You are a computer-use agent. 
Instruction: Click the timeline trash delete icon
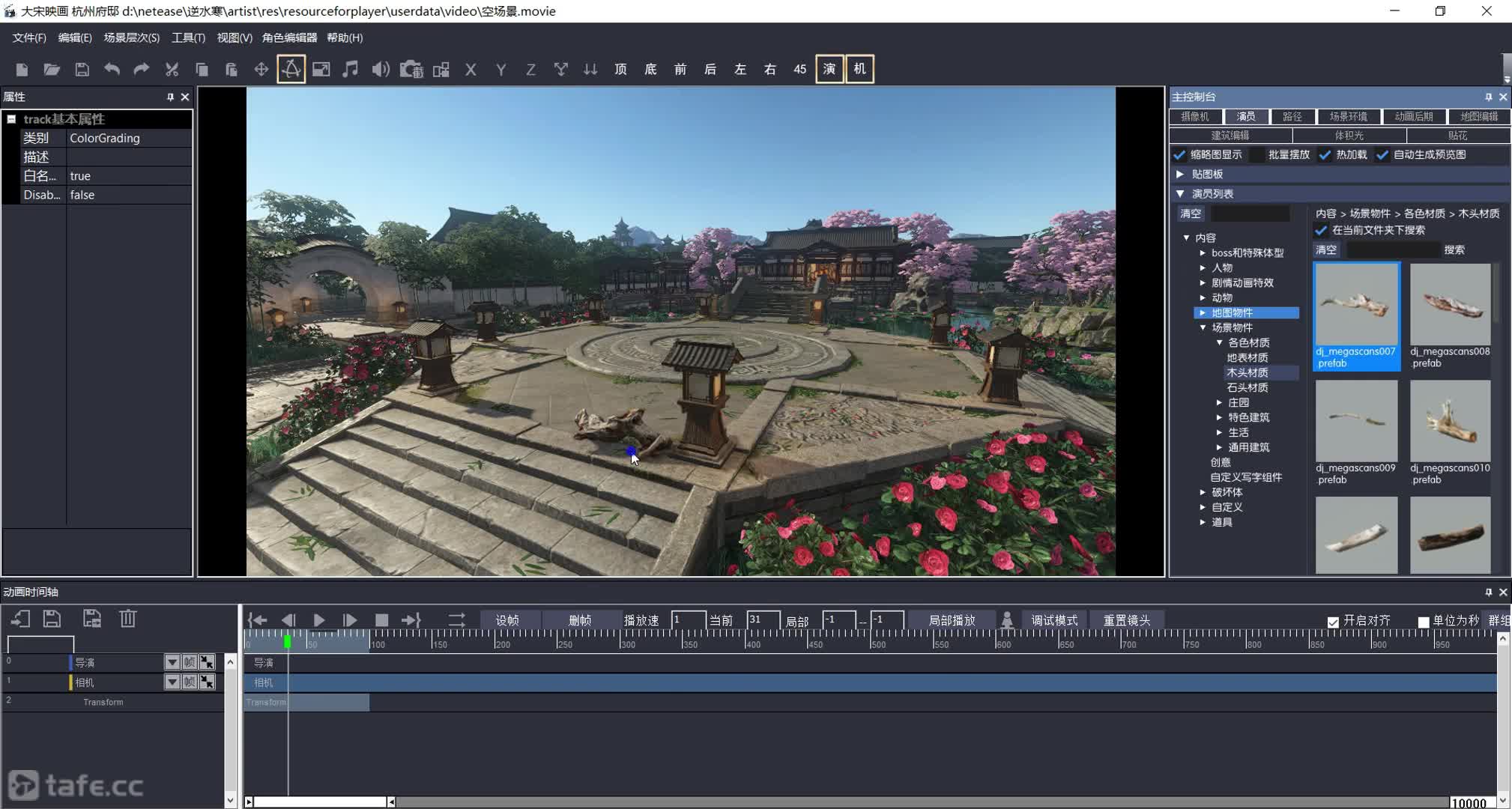tap(128, 619)
